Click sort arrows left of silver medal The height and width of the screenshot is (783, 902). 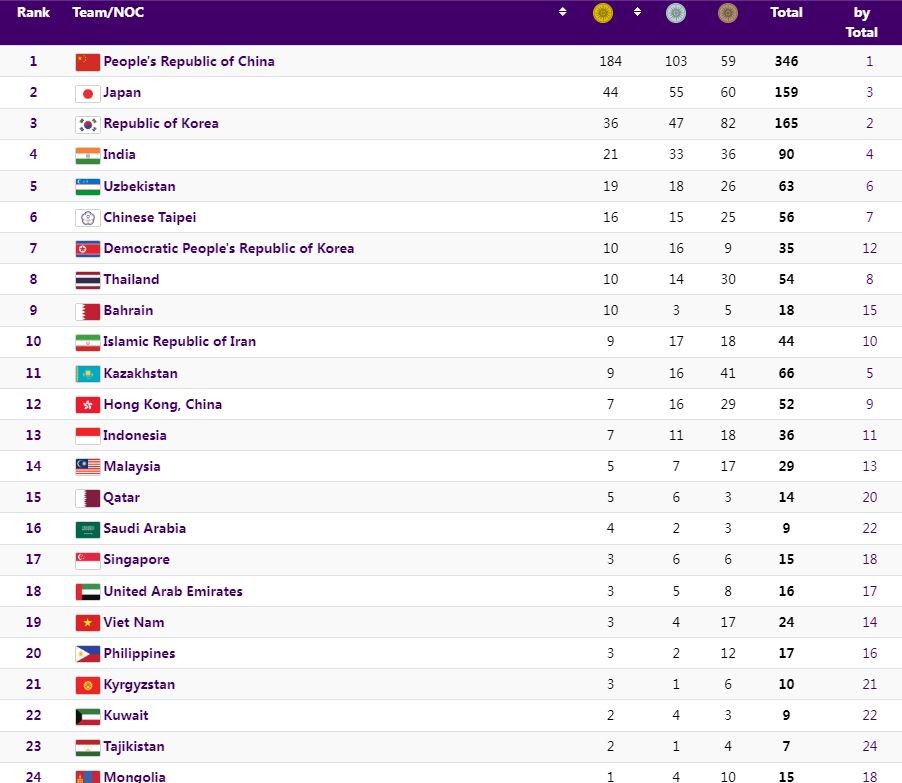coord(637,12)
